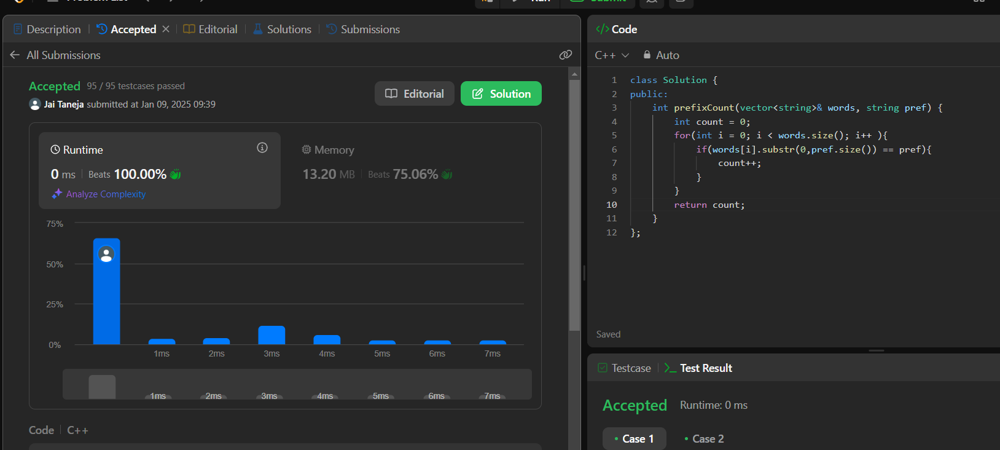This screenshot has height=450, width=1000.
Task: Click the 'if(words[i].substr' code line
Action: pyautogui.click(x=814, y=150)
